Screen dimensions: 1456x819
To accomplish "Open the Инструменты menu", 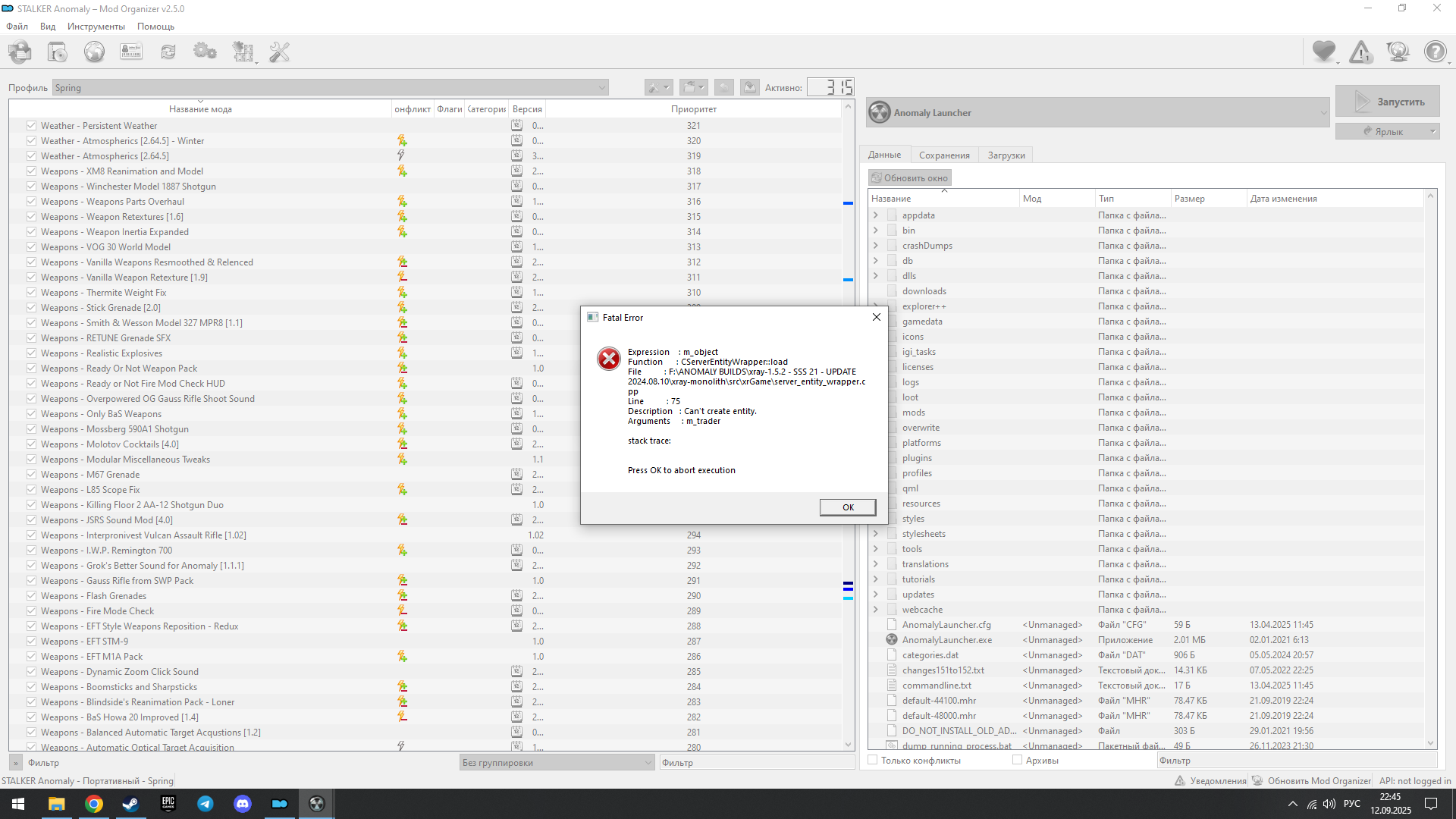I will (x=96, y=27).
